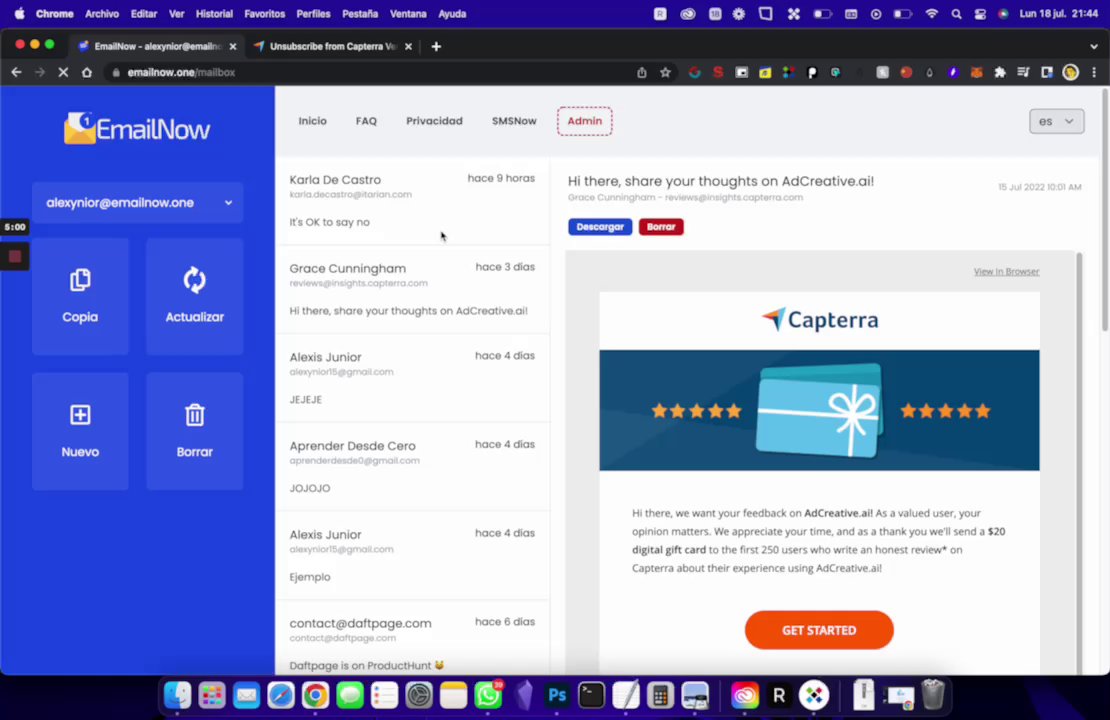The width and height of the screenshot is (1110, 720).
Task: Open the Archivo menu
Action: coord(102,13)
